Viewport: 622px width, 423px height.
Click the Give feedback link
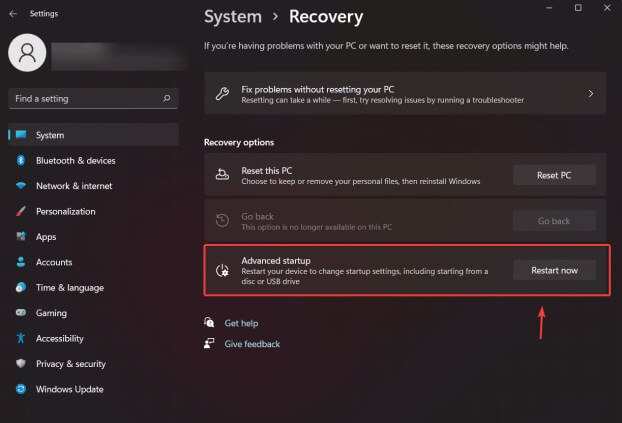[252, 344]
